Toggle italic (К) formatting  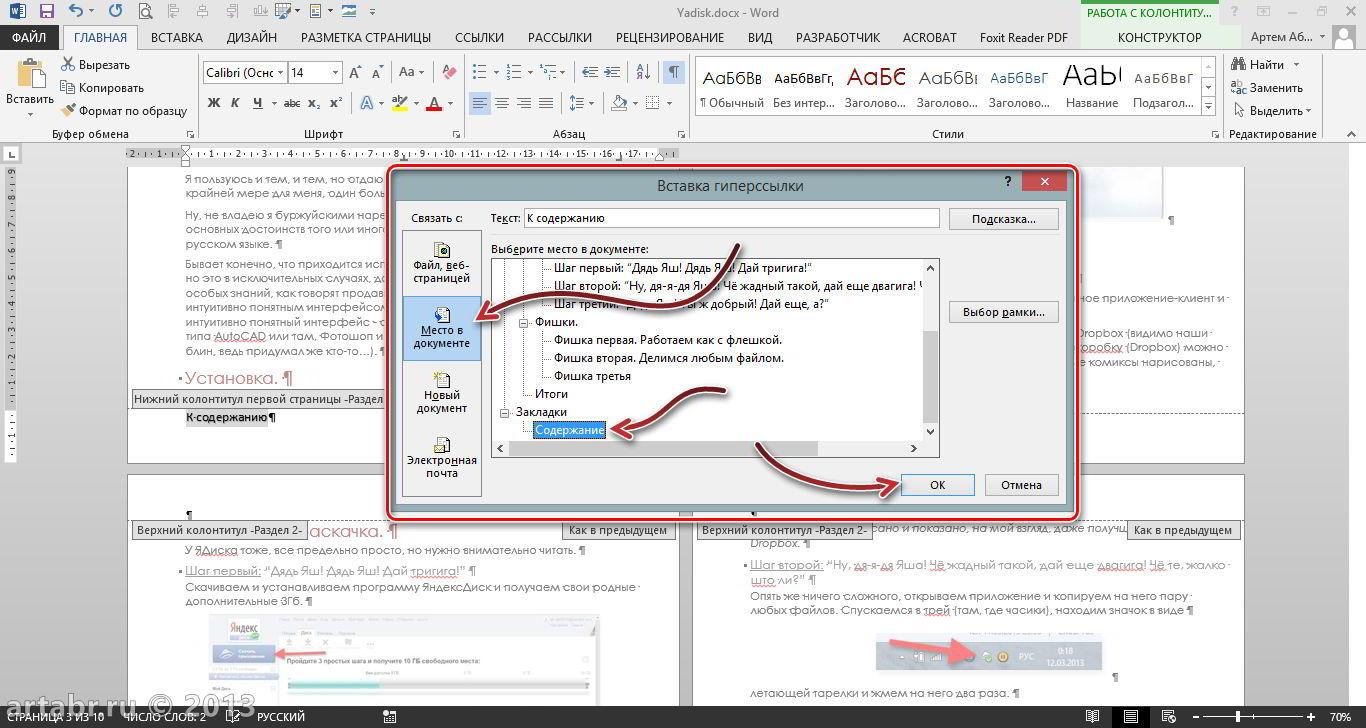tap(236, 103)
